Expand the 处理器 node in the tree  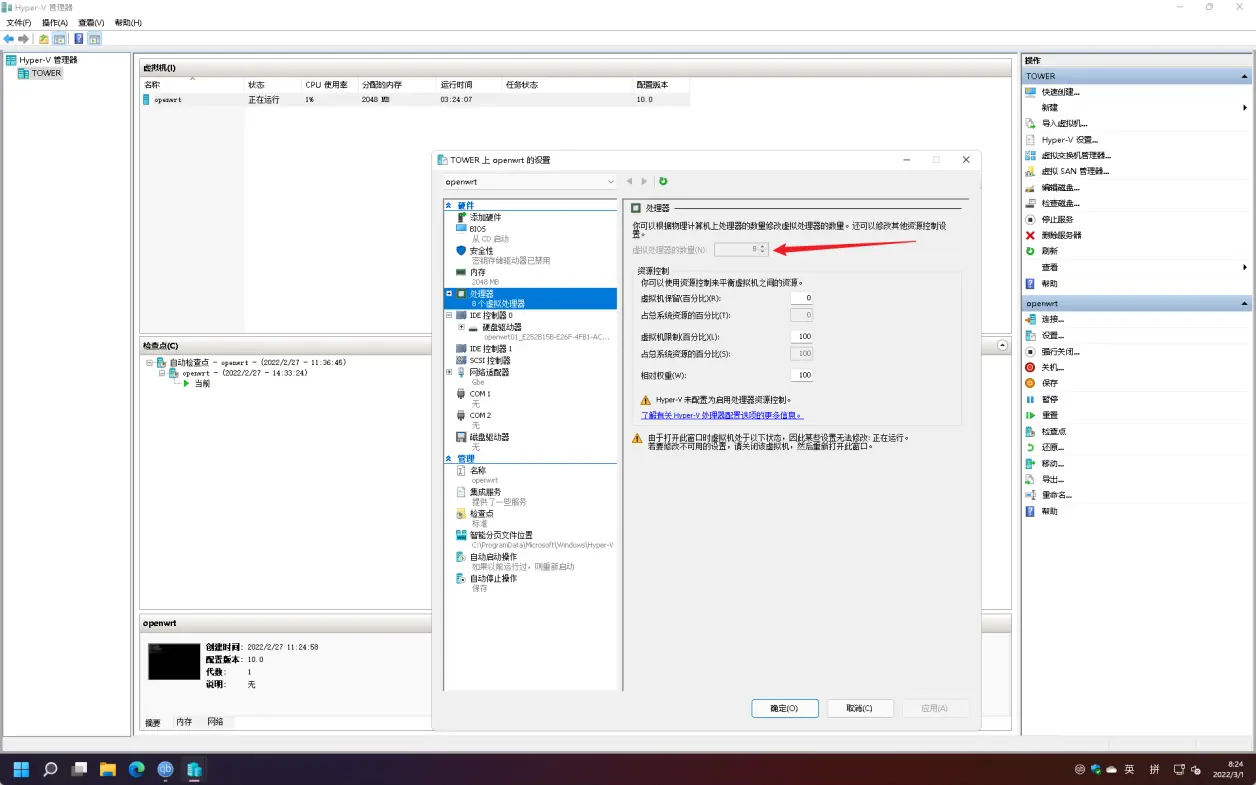tap(449, 293)
